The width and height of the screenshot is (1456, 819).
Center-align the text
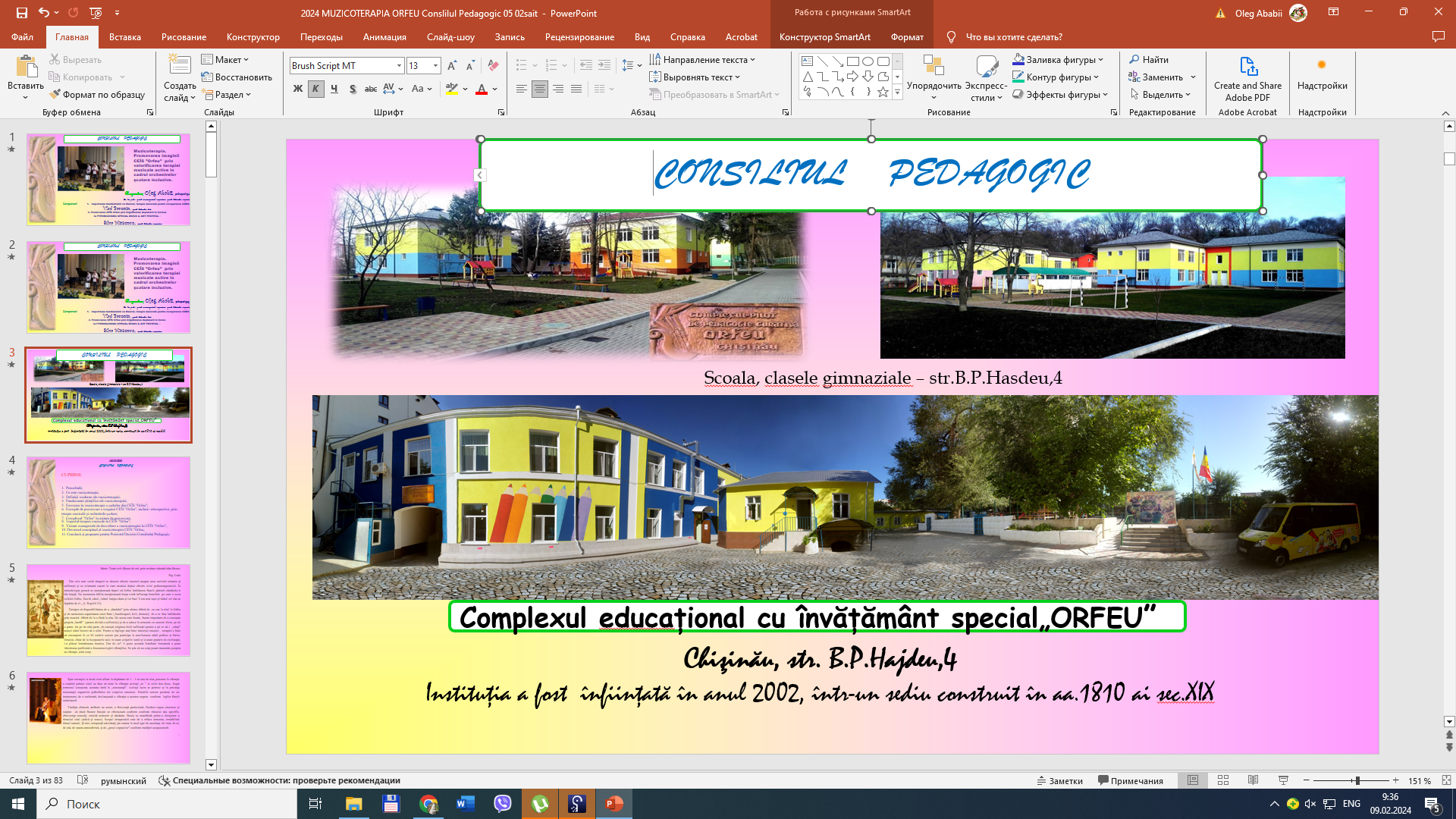540,89
